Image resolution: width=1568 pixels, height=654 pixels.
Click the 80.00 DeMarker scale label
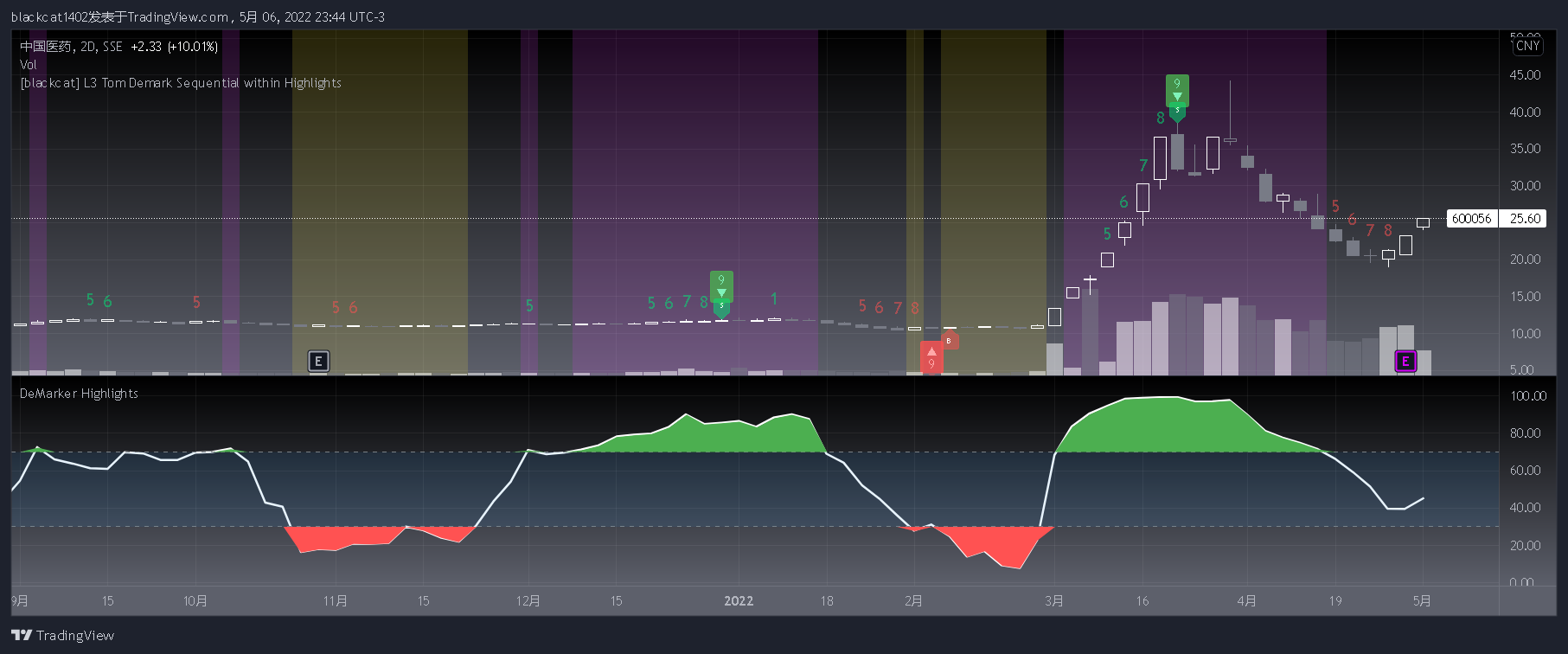click(1525, 433)
